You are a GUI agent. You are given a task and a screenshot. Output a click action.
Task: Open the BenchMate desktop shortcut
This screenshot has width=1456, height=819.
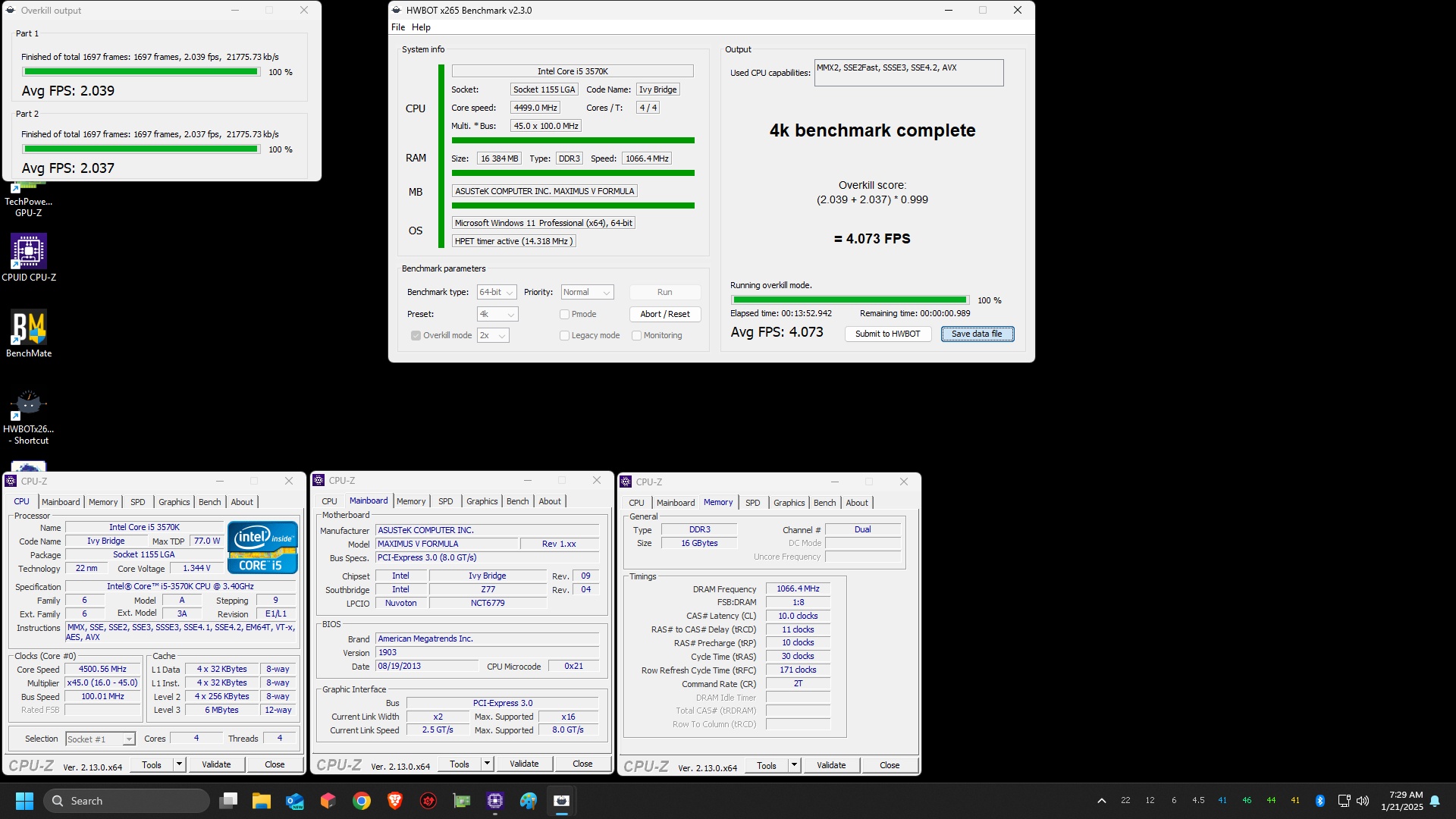(x=29, y=334)
